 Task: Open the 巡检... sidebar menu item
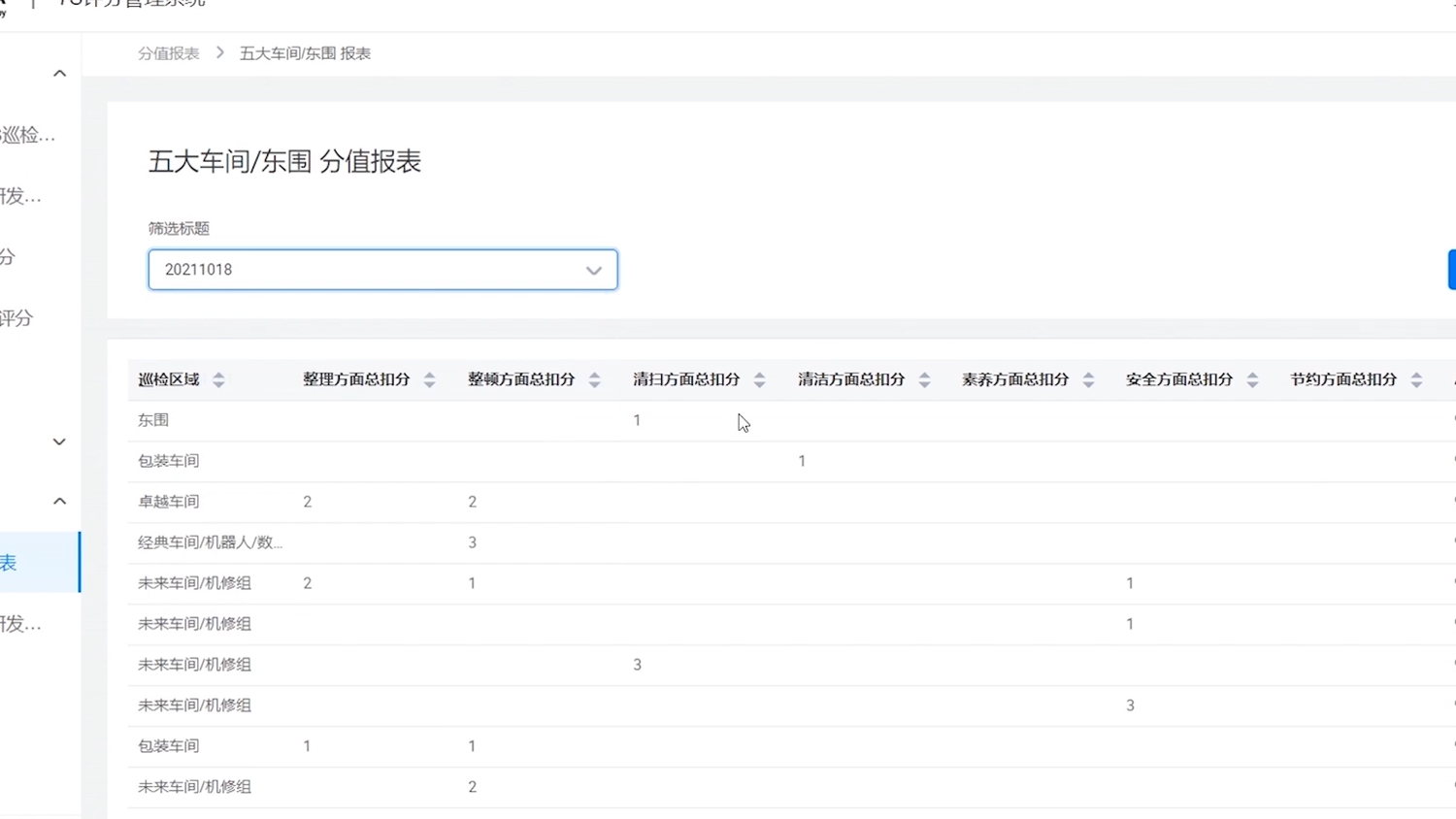(x=27, y=135)
